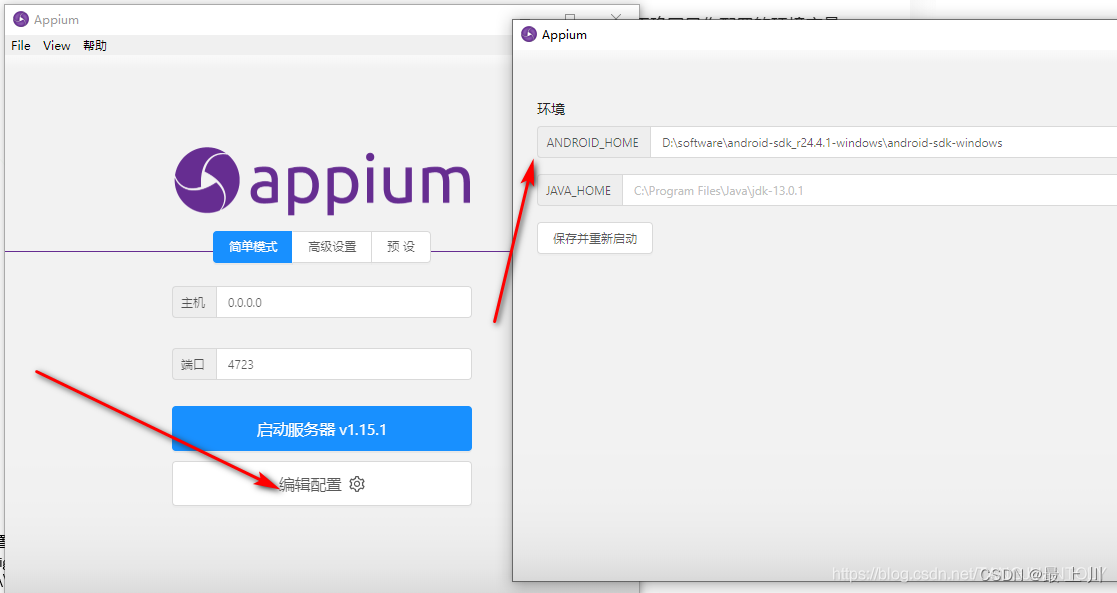Click the ANDROID_HOME label
This screenshot has height=593, width=1117.
(x=593, y=143)
